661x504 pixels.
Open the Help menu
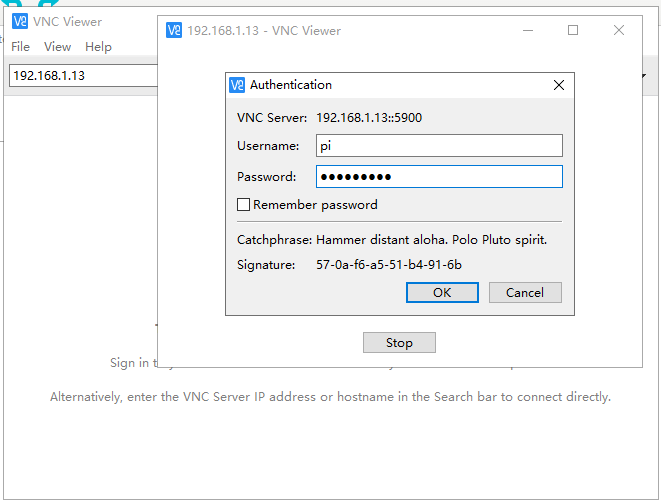coord(98,47)
